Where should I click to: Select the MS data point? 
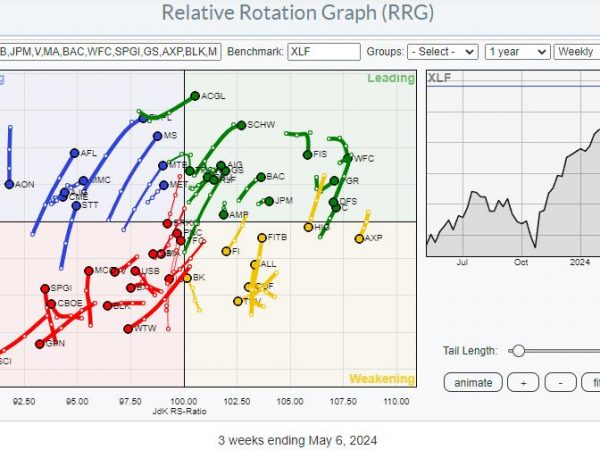(x=158, y=136)
